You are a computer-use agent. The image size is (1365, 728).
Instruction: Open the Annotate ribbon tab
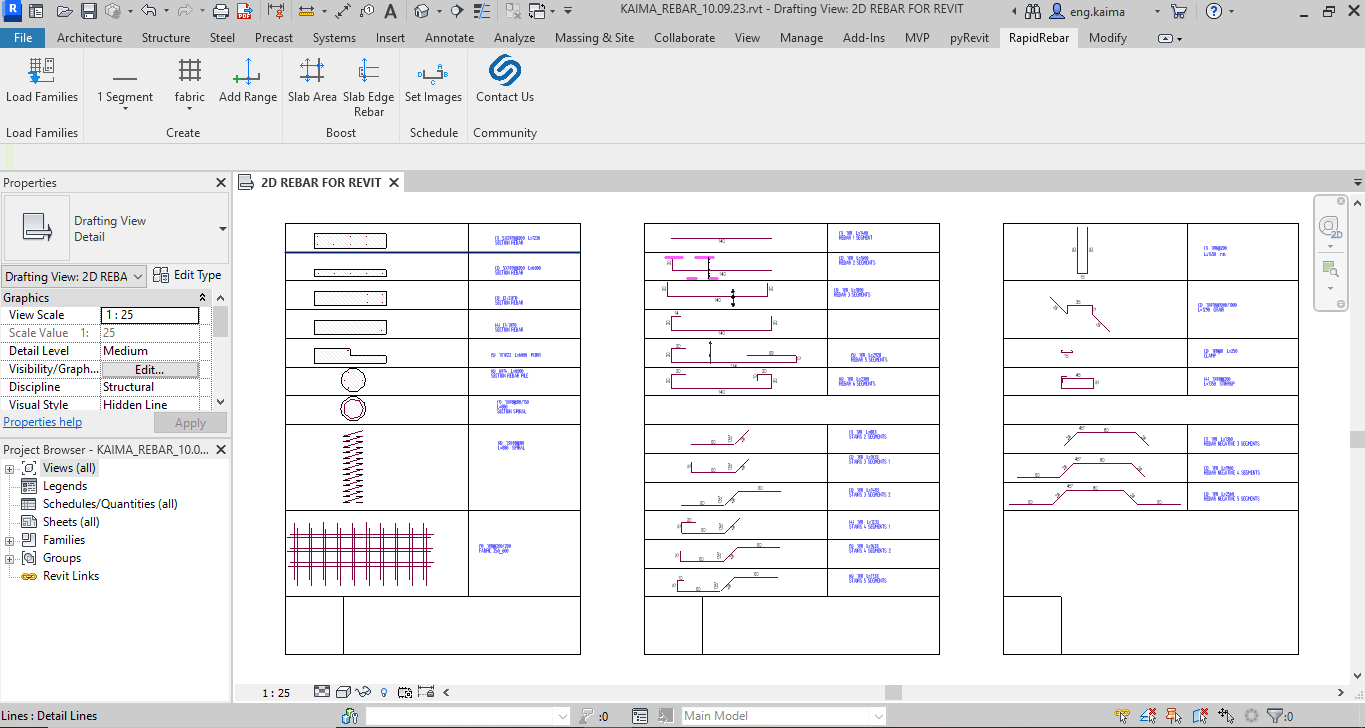[449, 38]
